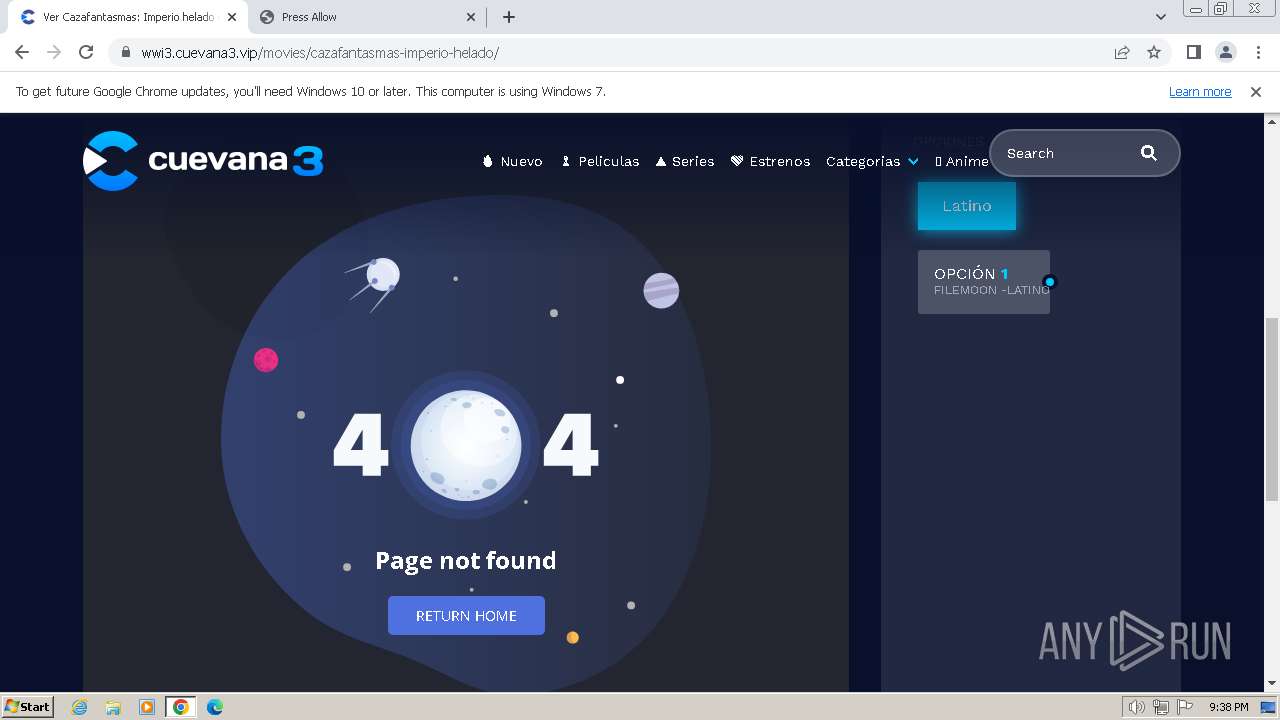Click the search magnifier icon

[x=1149, y=153]
